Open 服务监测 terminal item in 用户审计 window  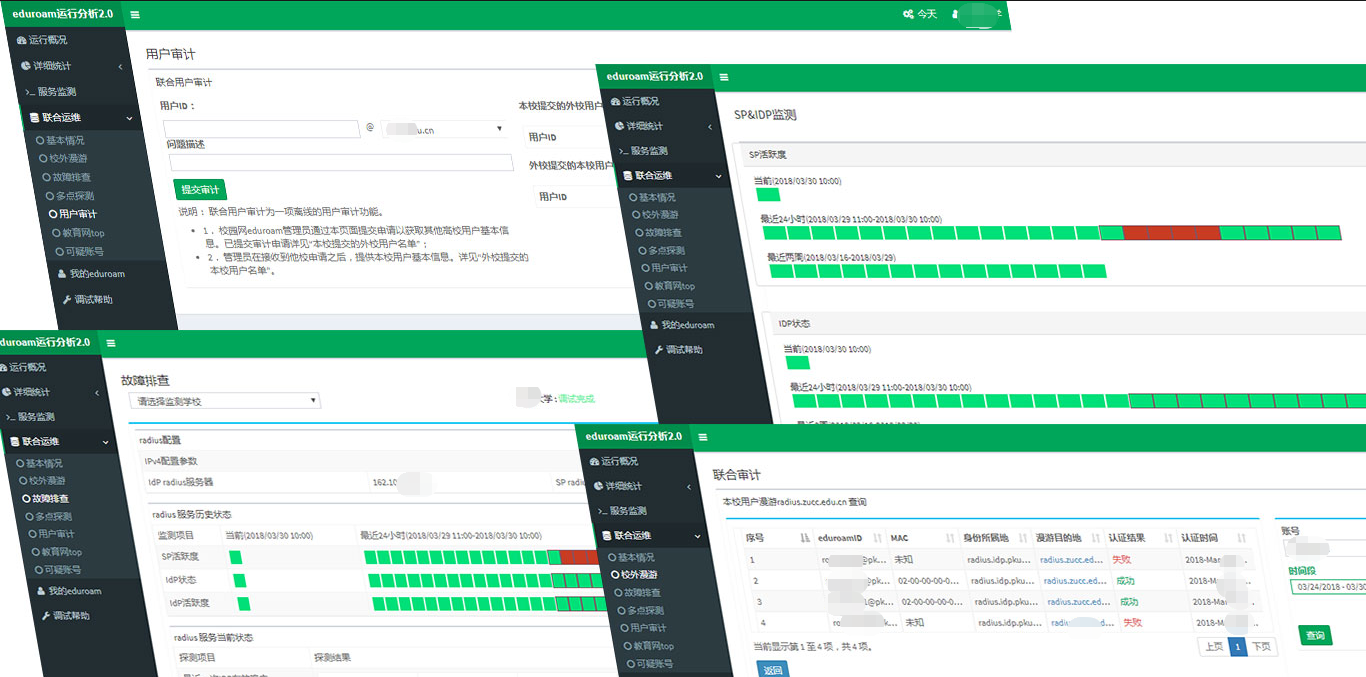tap(52, 91)
